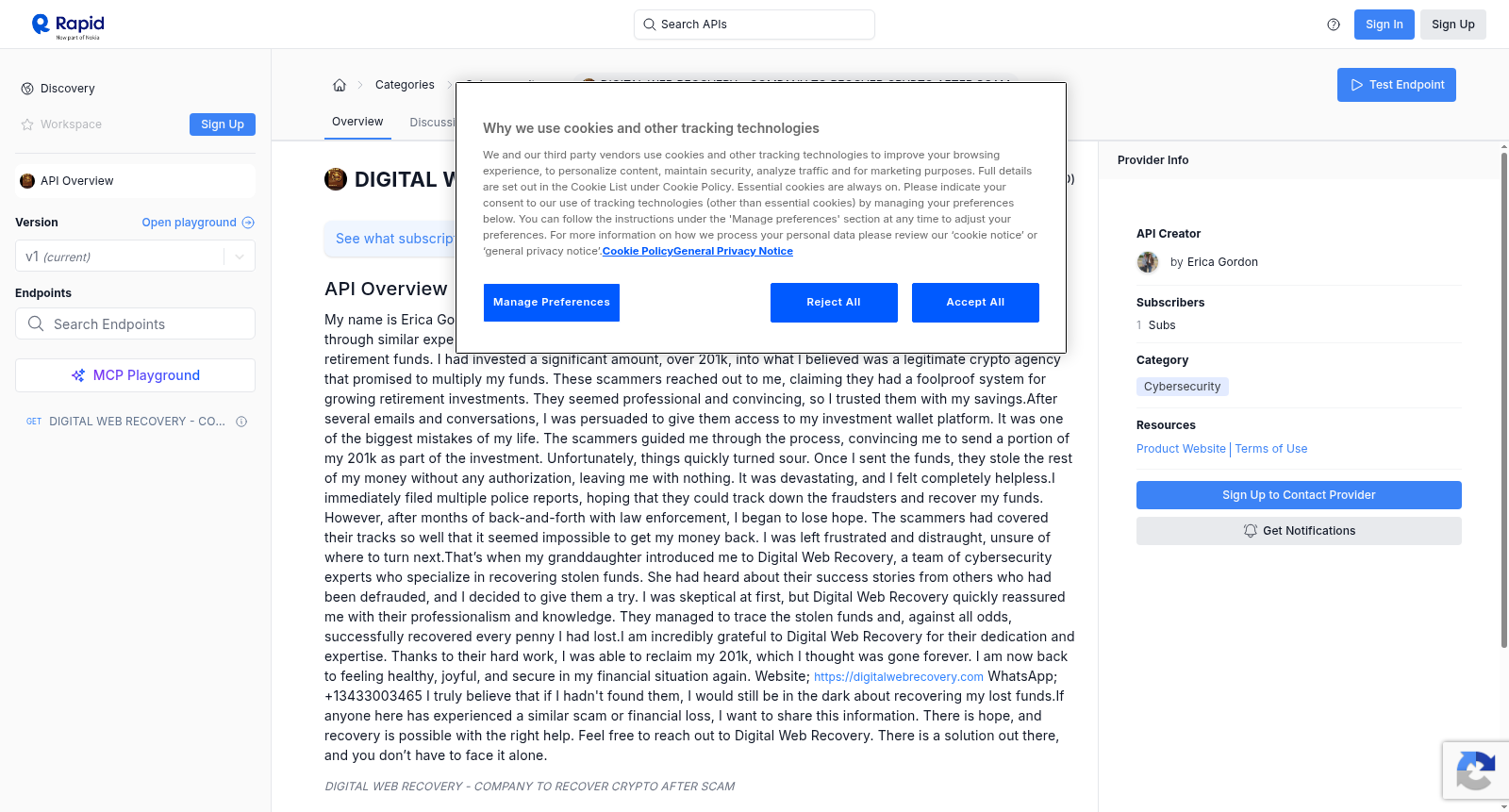
Task: Switch to the Overview tab
Action: (357, 123)
